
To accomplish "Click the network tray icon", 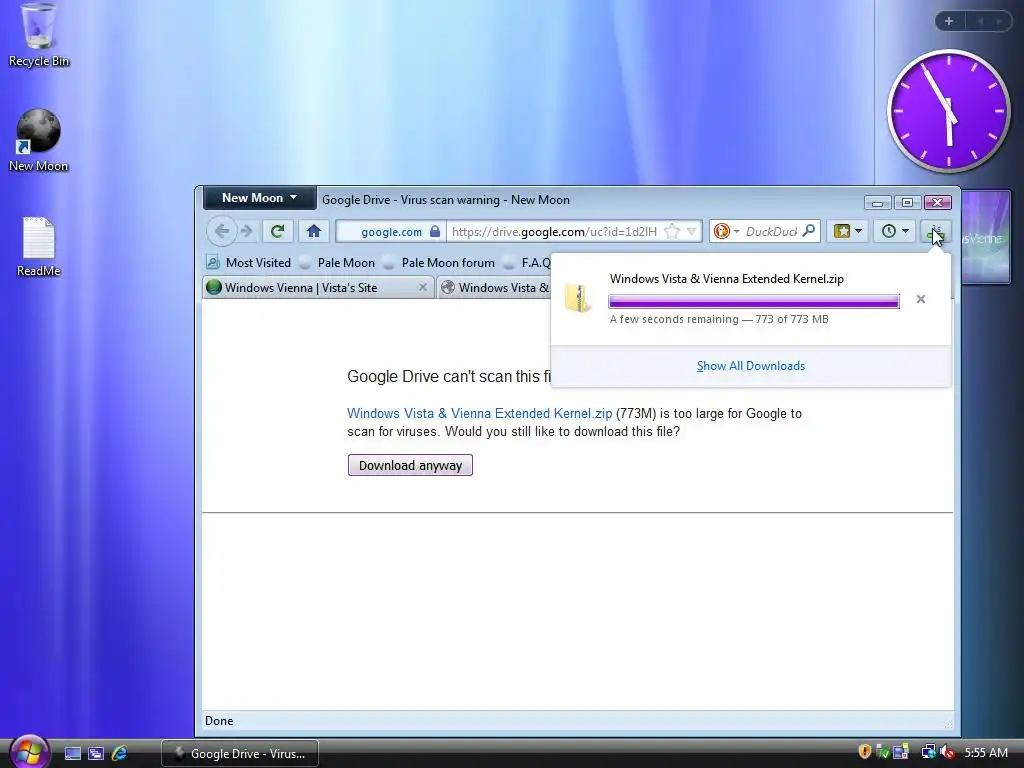I will [x=928, y=752].
